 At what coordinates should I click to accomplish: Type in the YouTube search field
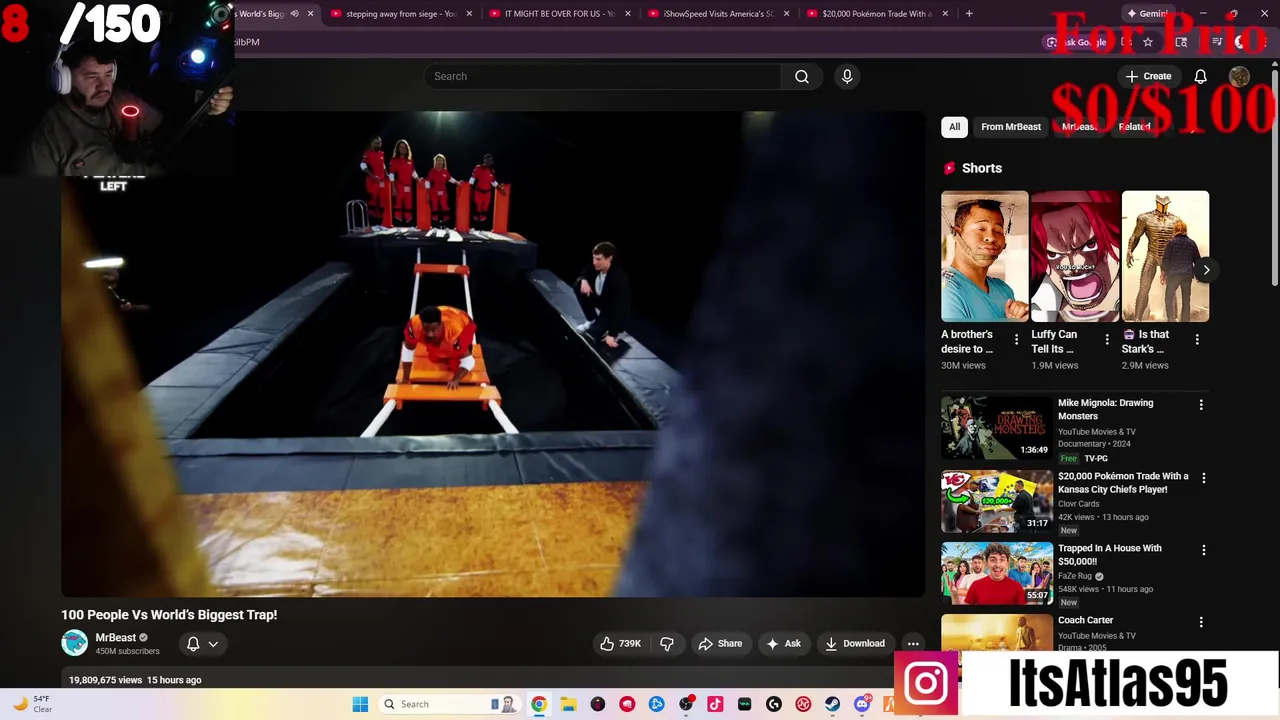pos(603,76)
